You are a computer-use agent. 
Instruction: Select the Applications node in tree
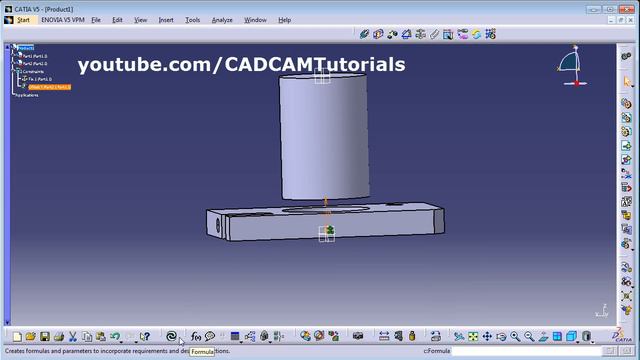27,95
